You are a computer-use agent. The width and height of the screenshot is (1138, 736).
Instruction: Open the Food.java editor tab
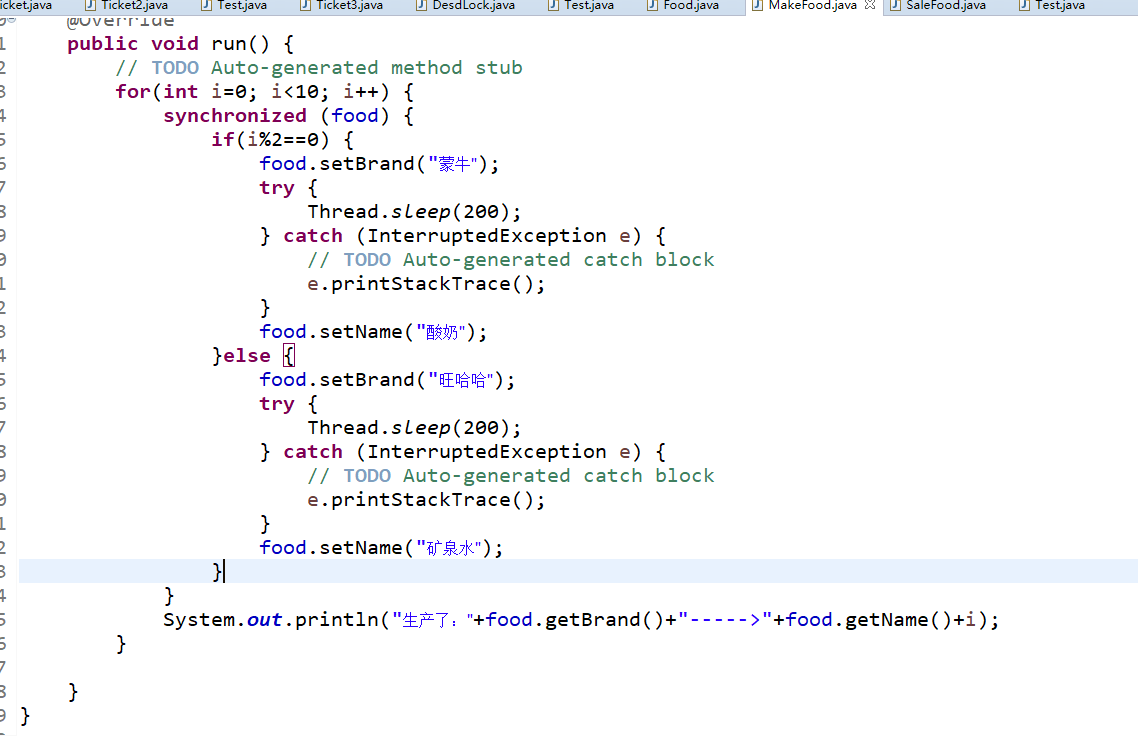683,5
